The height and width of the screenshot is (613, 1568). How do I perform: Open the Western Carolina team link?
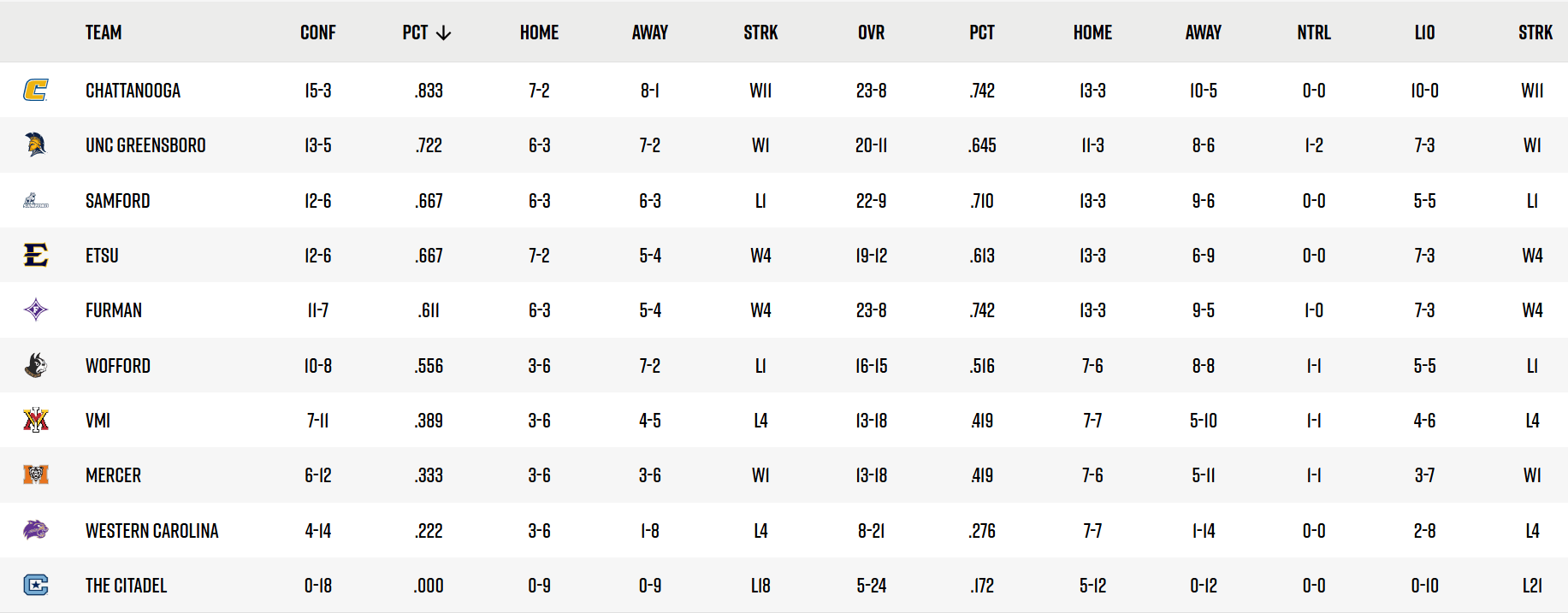(152, 531)
